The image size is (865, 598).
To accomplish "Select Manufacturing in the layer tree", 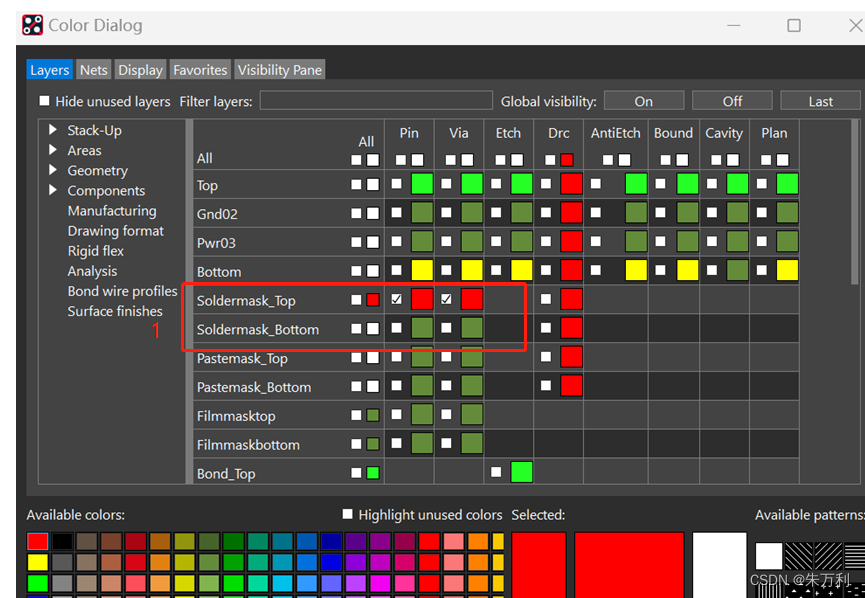I will [112, 211].
